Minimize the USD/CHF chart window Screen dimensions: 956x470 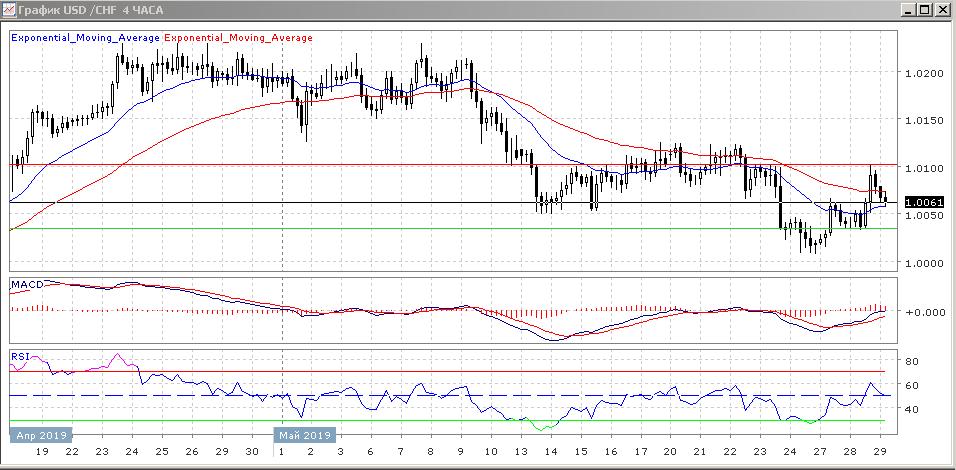907,10
